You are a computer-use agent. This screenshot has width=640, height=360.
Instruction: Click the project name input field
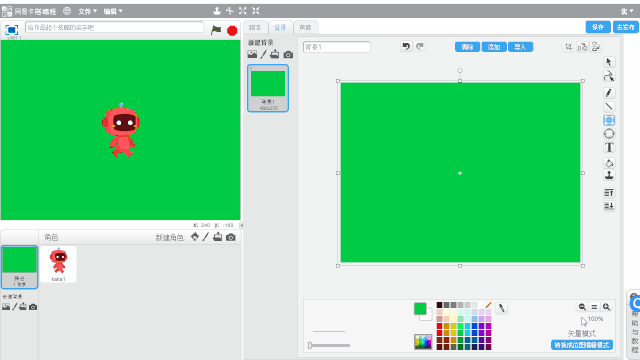click(x=114, y=27)
